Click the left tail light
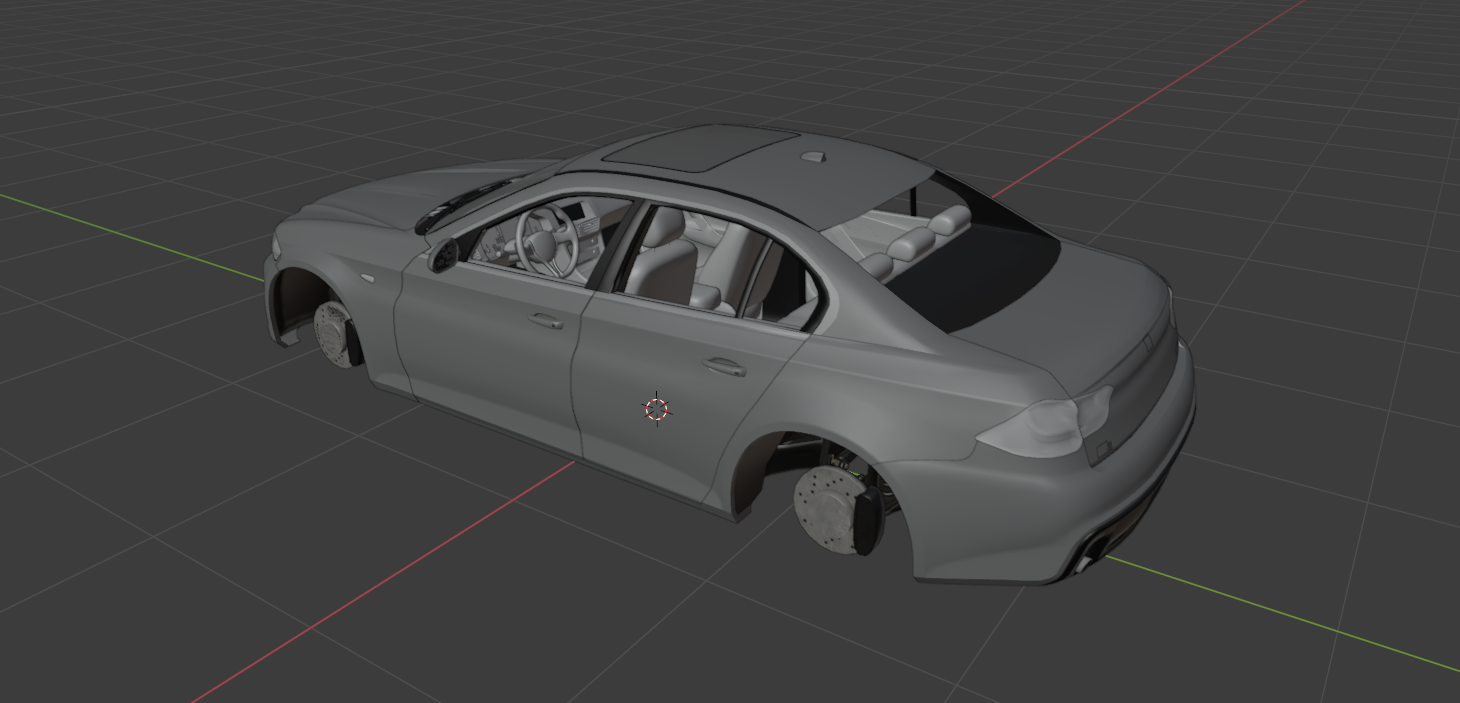This screenshot has width=1460, height=703. tap(1043, 425)
